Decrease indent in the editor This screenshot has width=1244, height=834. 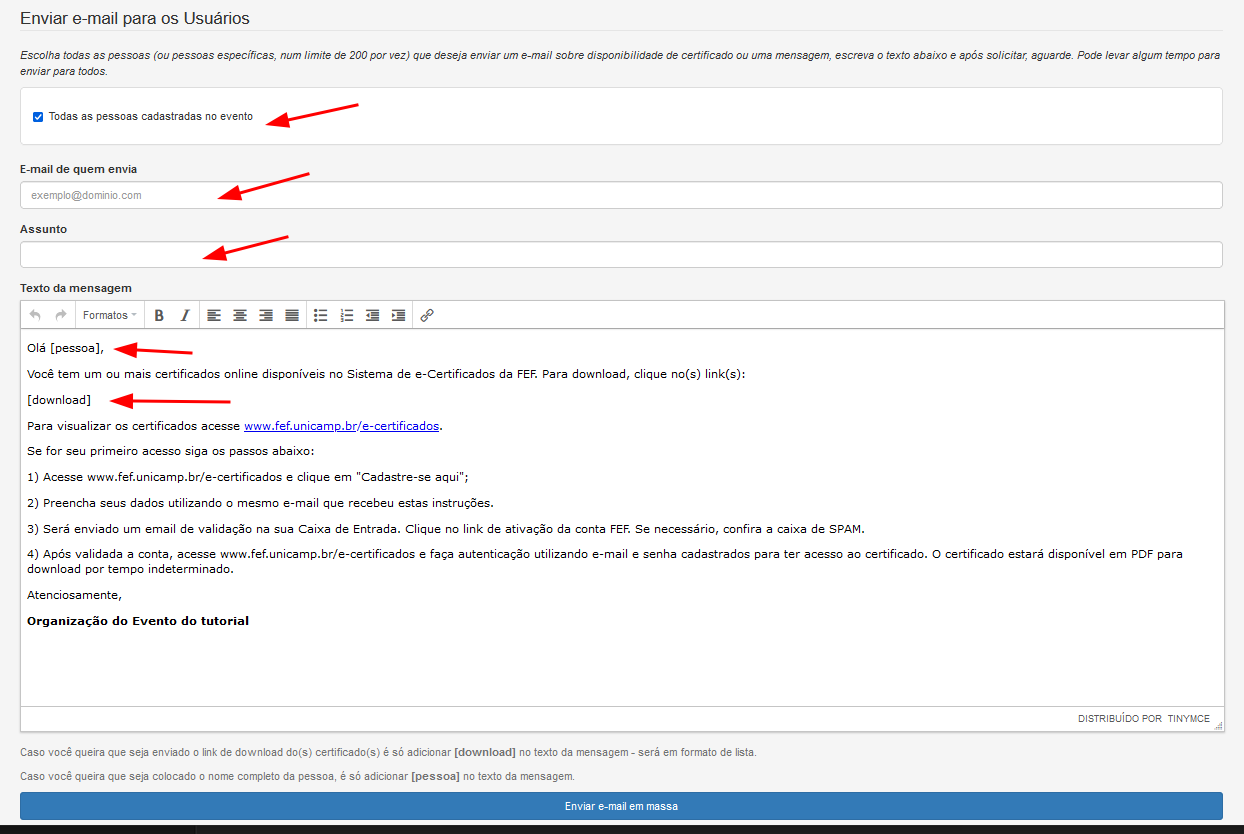point(373,315)
